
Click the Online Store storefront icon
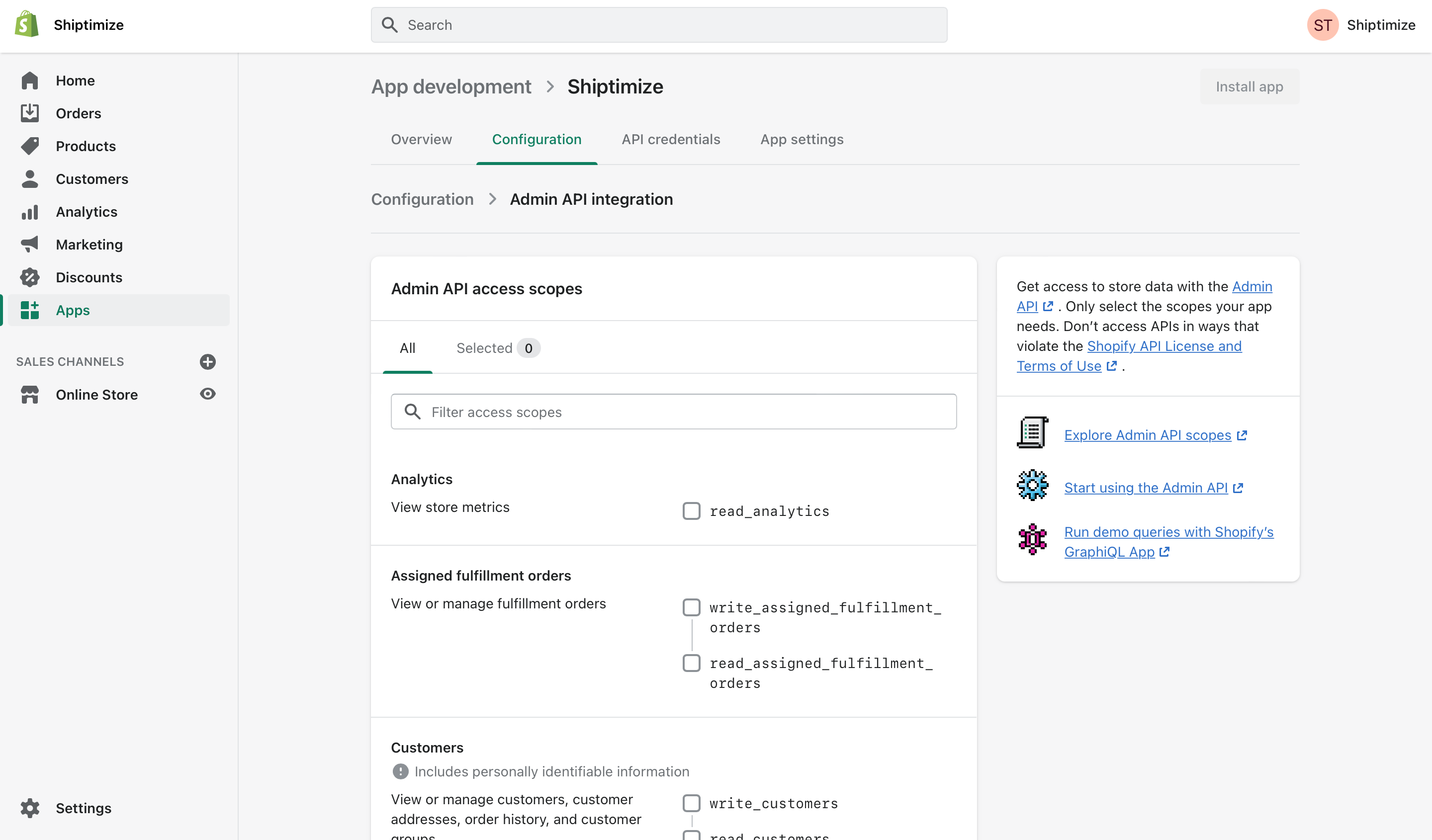point(29,395)
